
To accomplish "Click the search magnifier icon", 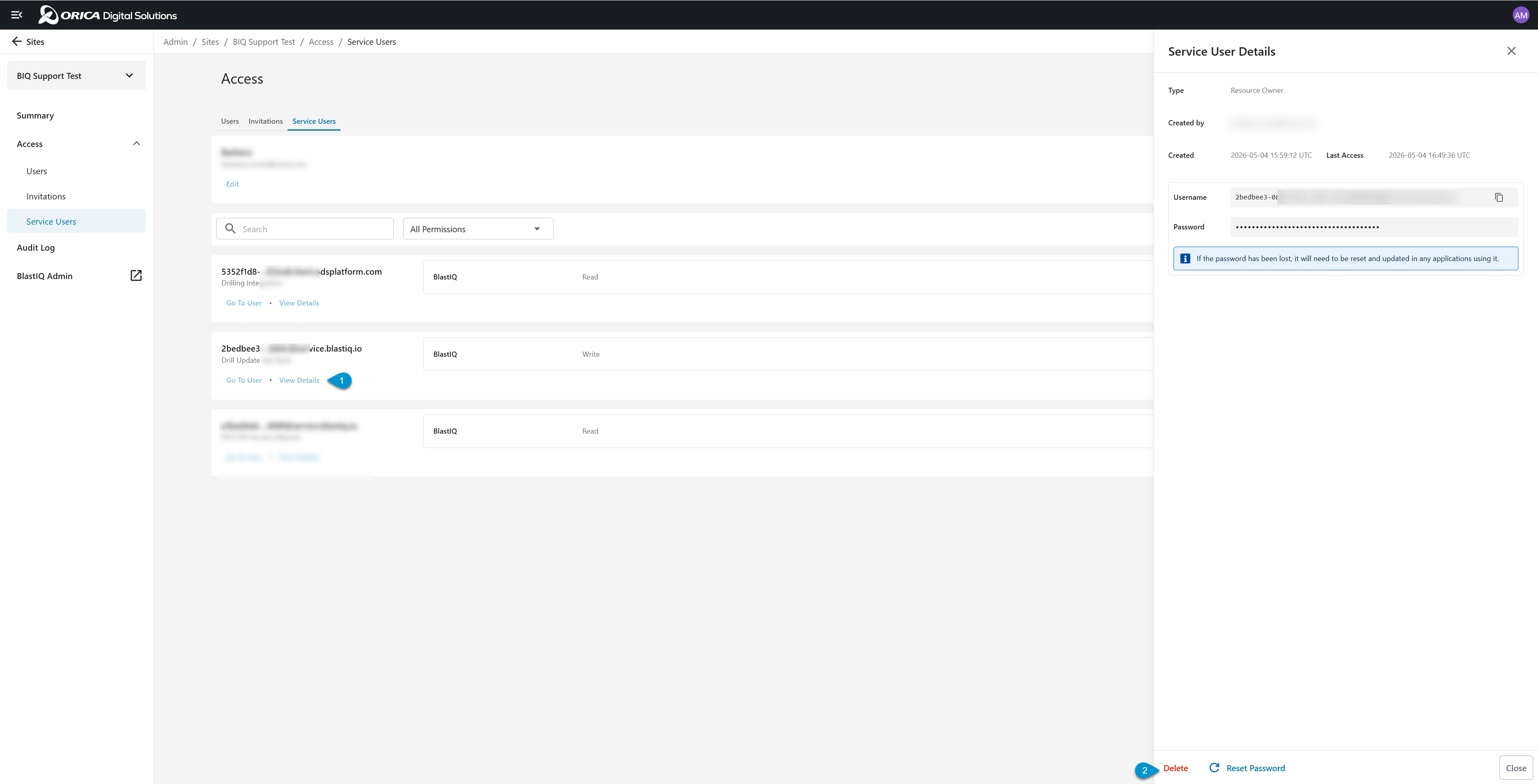I will click(x=230, y=228).
